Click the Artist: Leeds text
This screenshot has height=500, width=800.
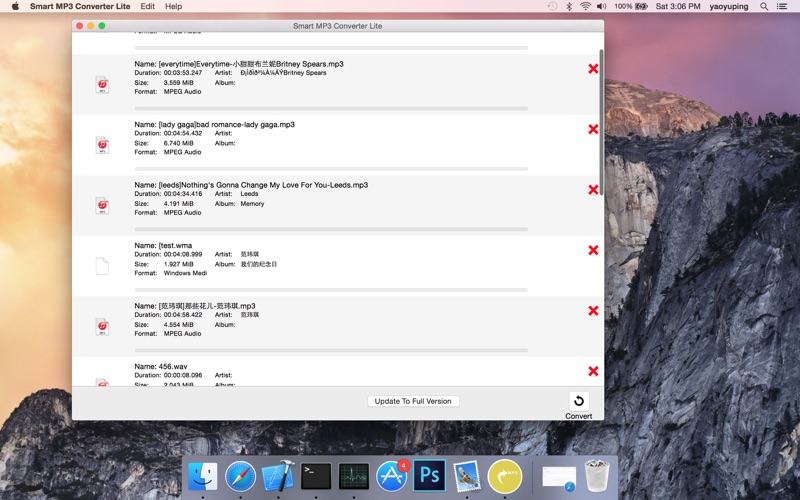click(236, 194)
